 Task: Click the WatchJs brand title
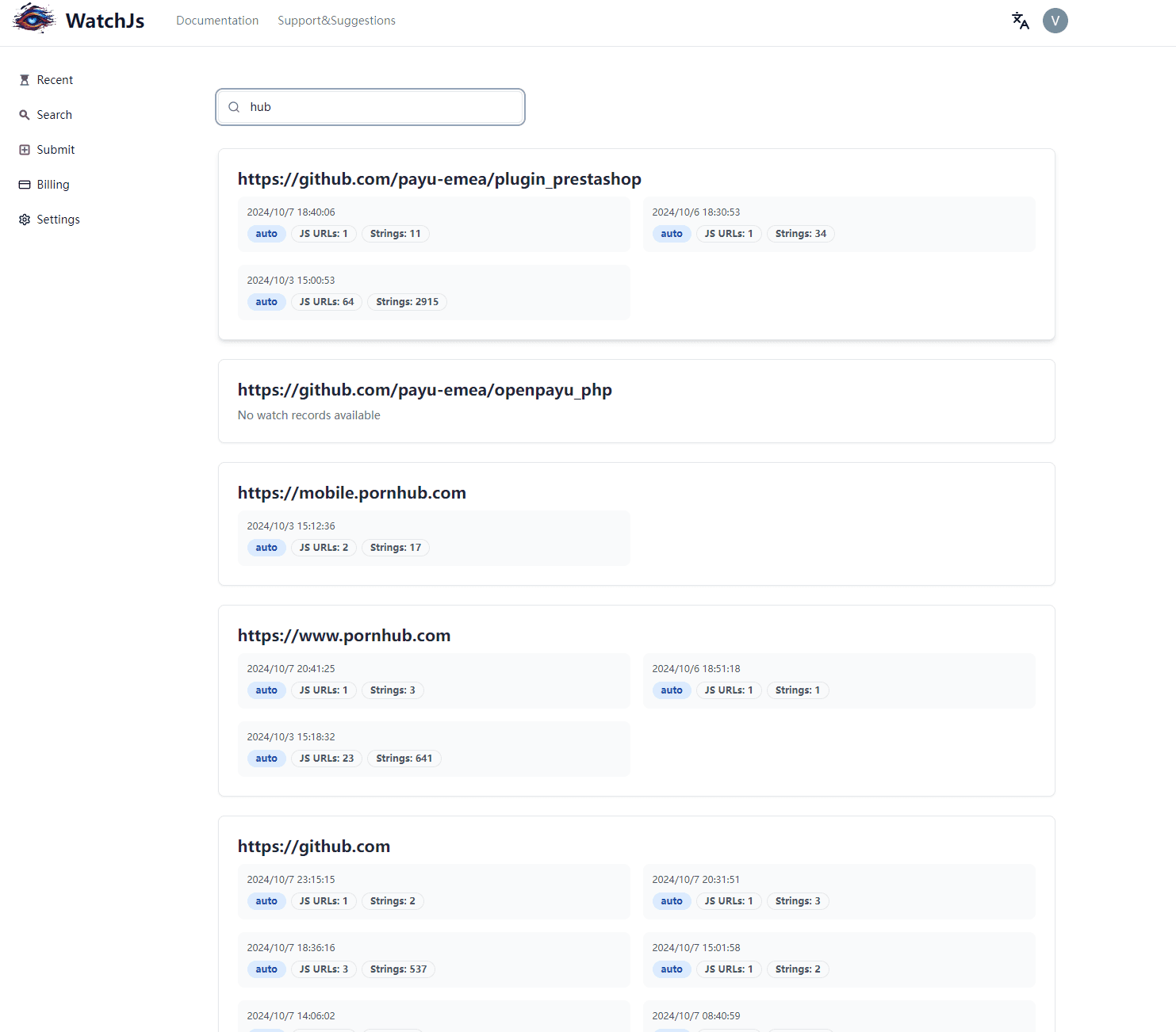(x=105, y=21)
